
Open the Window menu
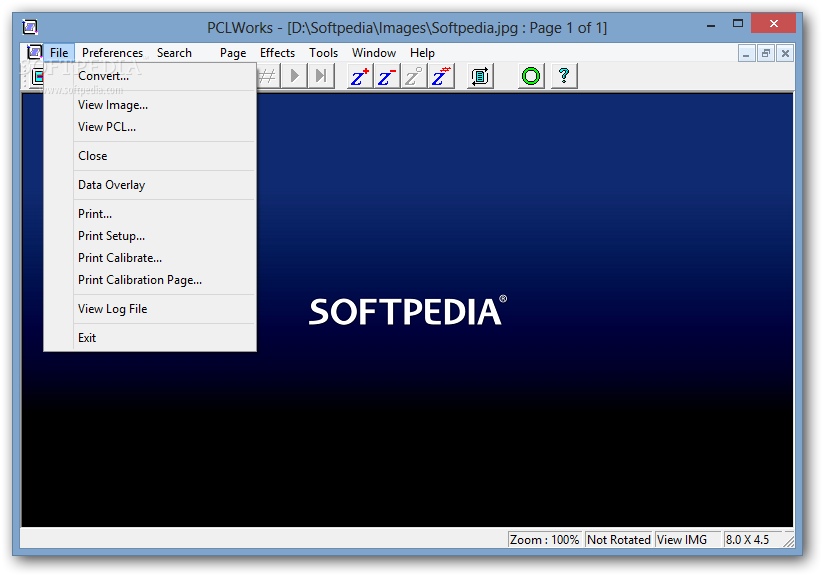tap(374, 53)
